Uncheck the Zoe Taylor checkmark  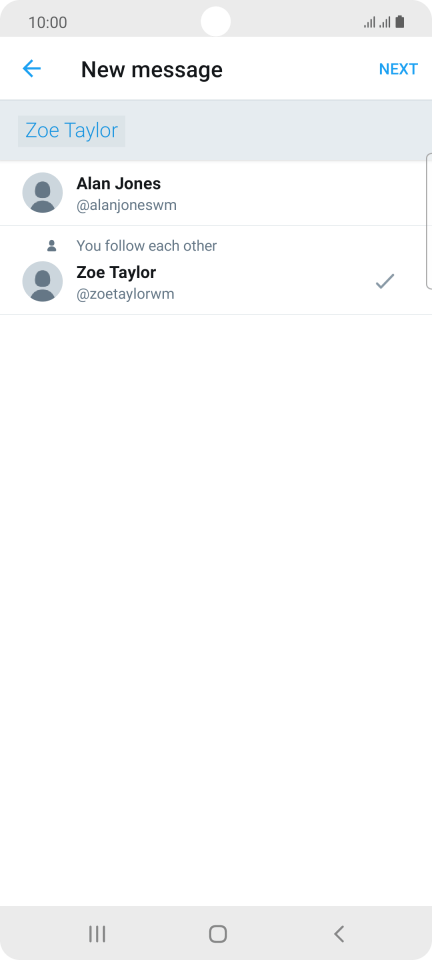pos(385,282)
